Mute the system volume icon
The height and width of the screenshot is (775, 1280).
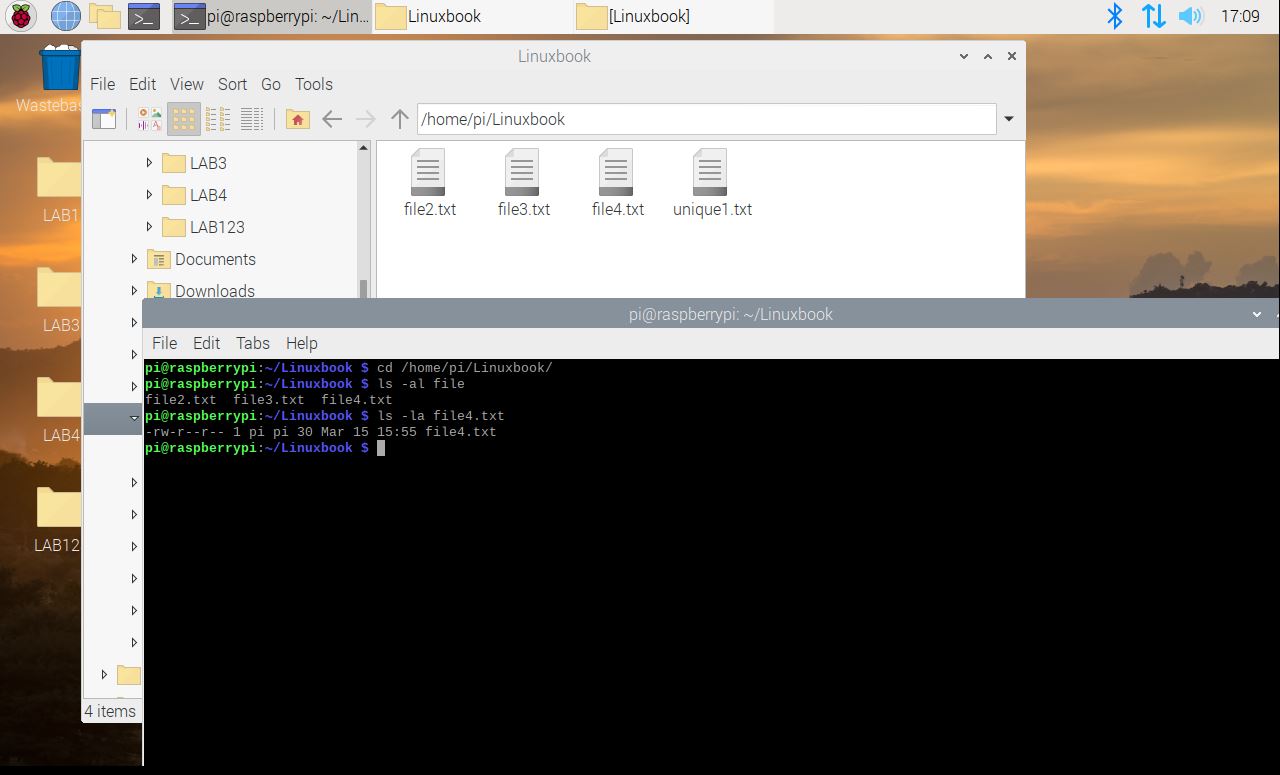[x=1191, y=16]
